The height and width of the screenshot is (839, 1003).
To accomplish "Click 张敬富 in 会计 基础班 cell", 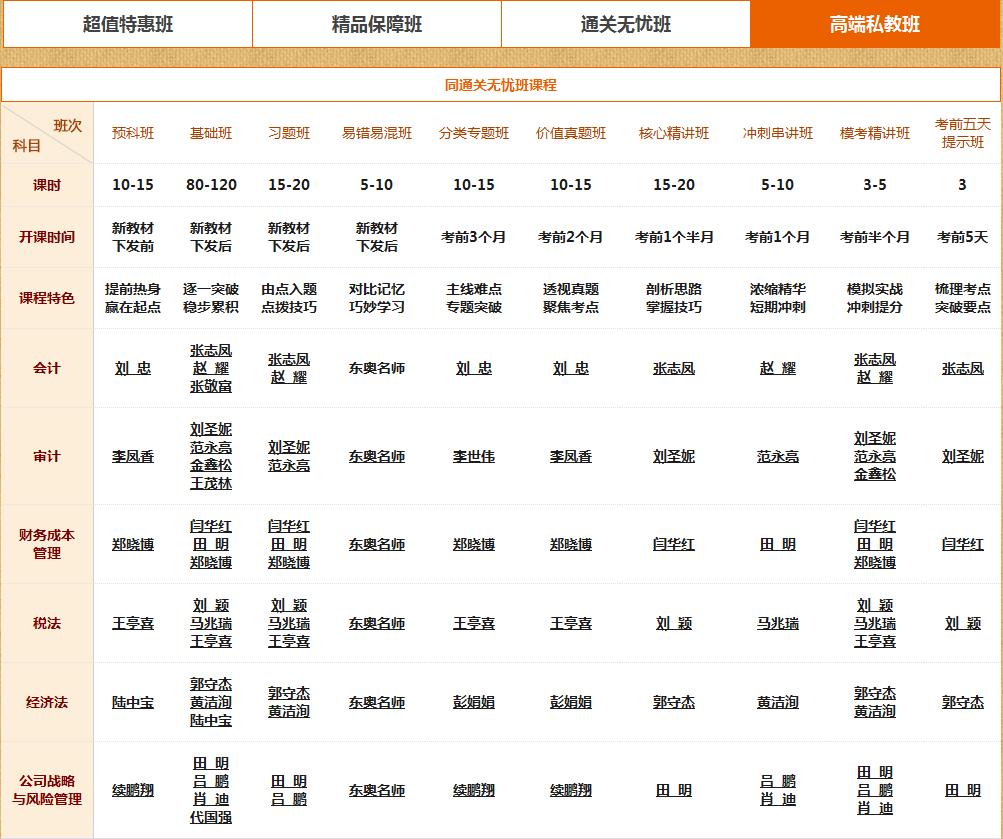I will click(211, 386).
